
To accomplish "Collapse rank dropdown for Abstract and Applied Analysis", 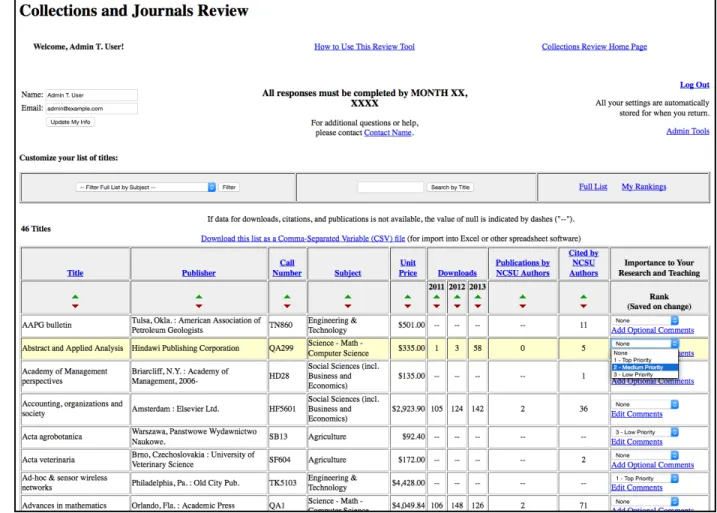I will click(x=645, y=343).
